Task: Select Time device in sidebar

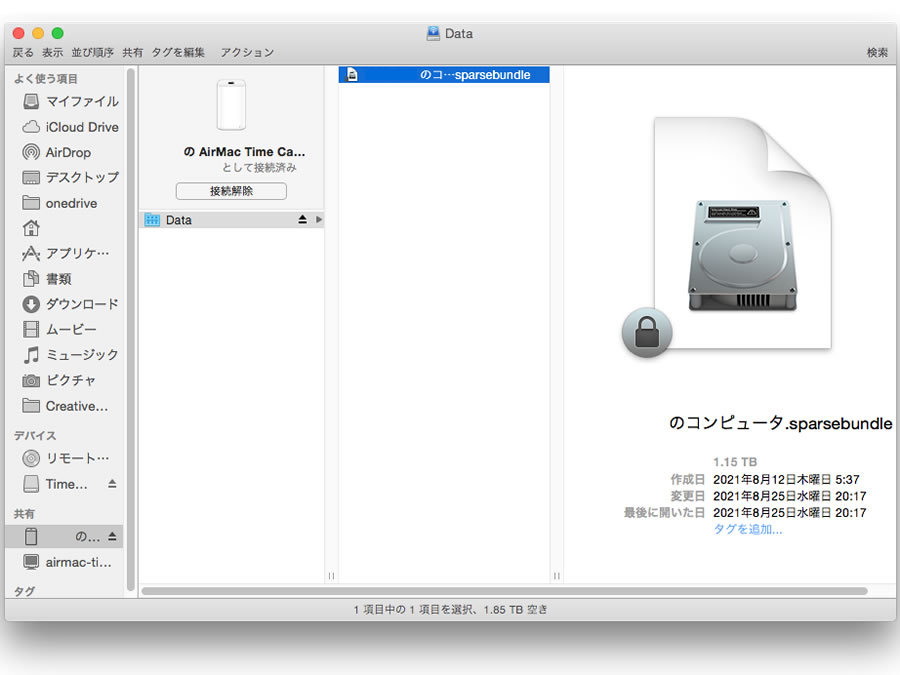Action: tap(56, 484)
